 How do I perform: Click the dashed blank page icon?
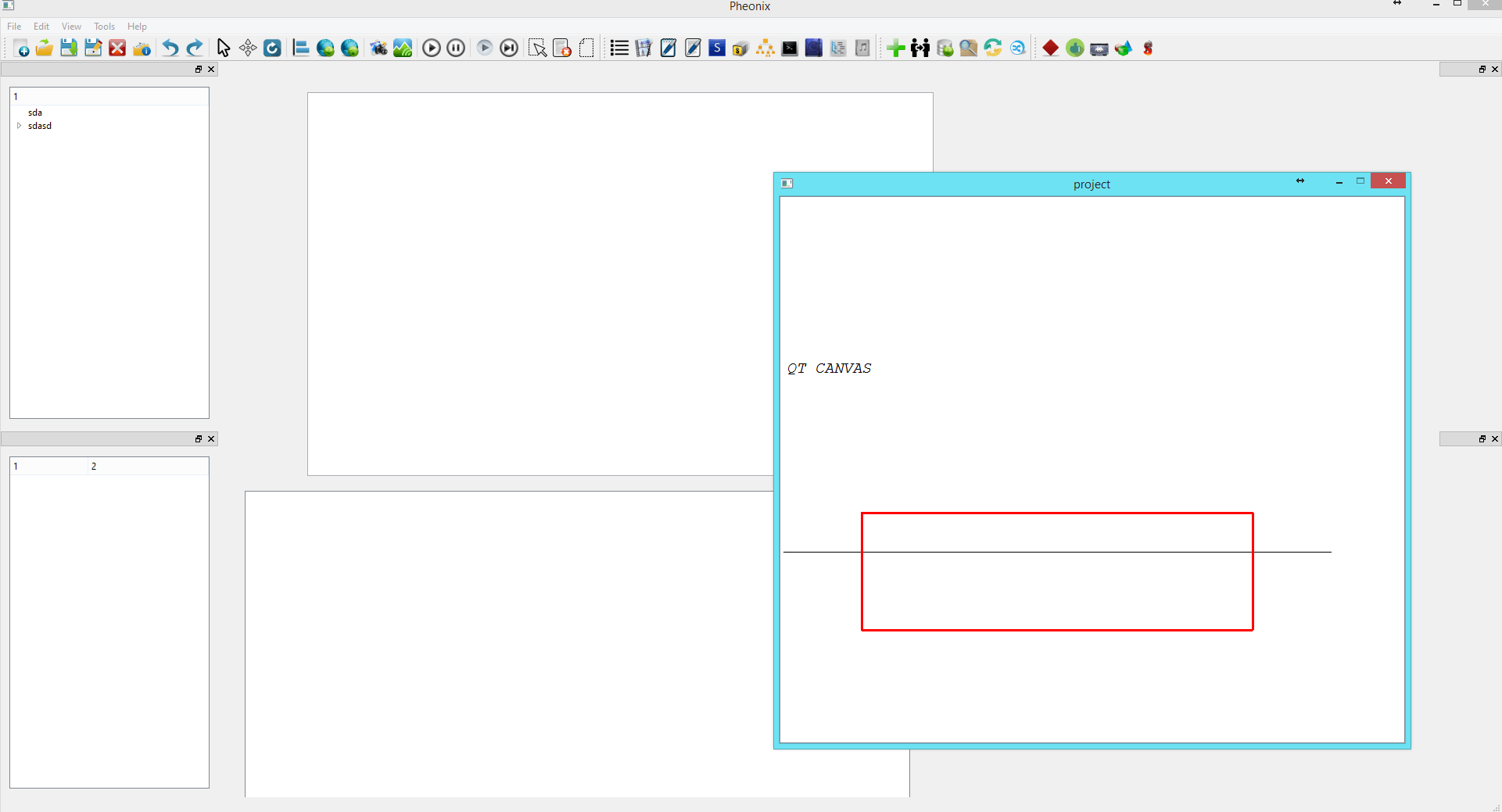point(586,48)
